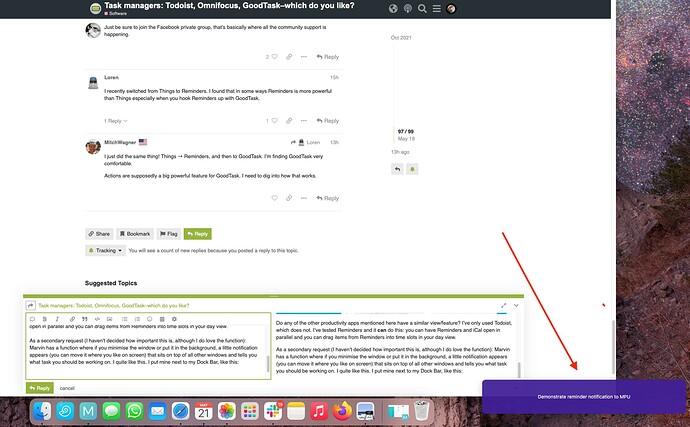
Task: Click the composer text area scrollbar
Action: (x=268, y=364)
